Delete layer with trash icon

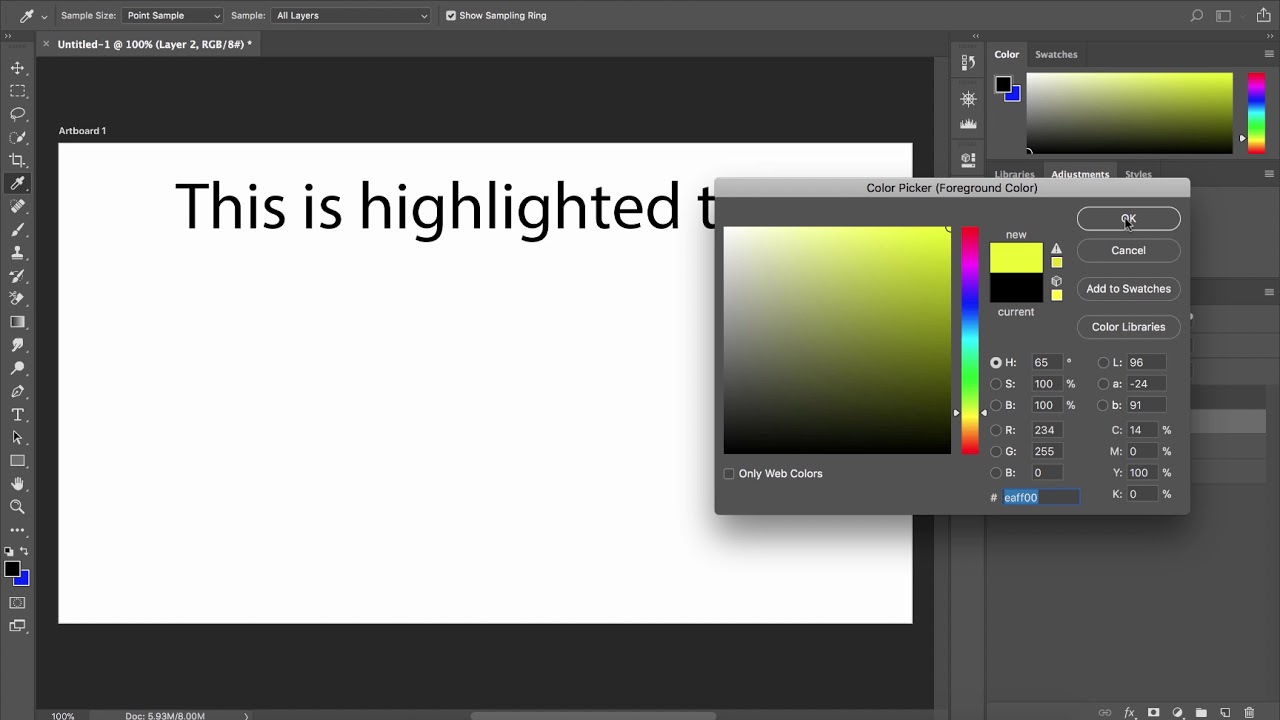(1249, 713)
